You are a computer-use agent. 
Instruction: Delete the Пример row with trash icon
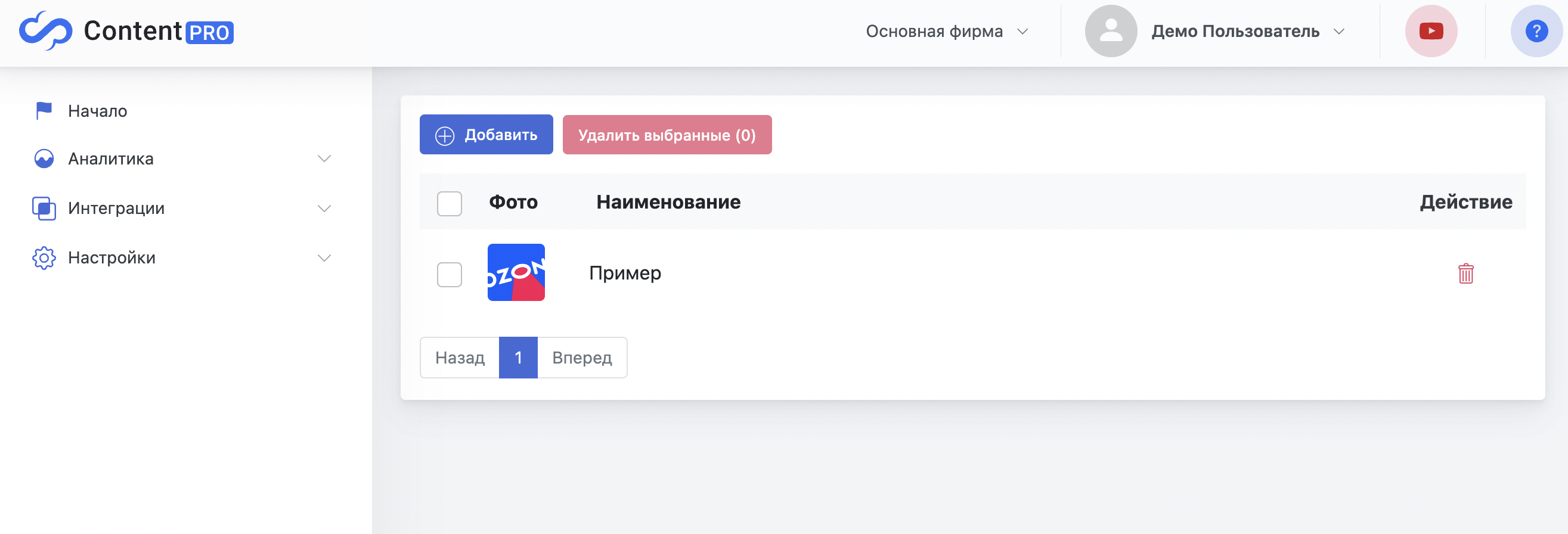[x=1465, y=273]
